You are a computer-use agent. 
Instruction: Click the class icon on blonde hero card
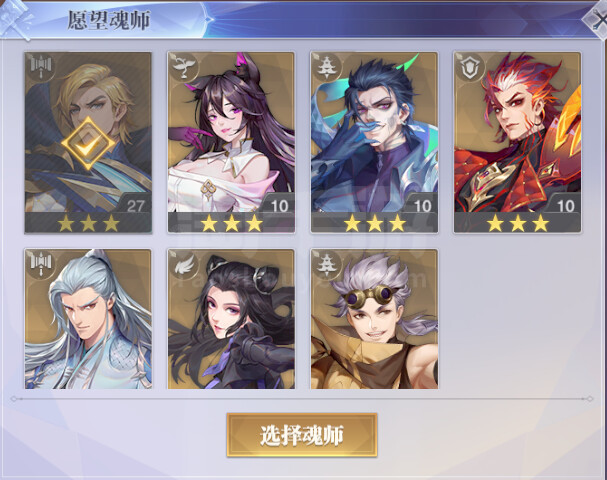click(40, 67)
